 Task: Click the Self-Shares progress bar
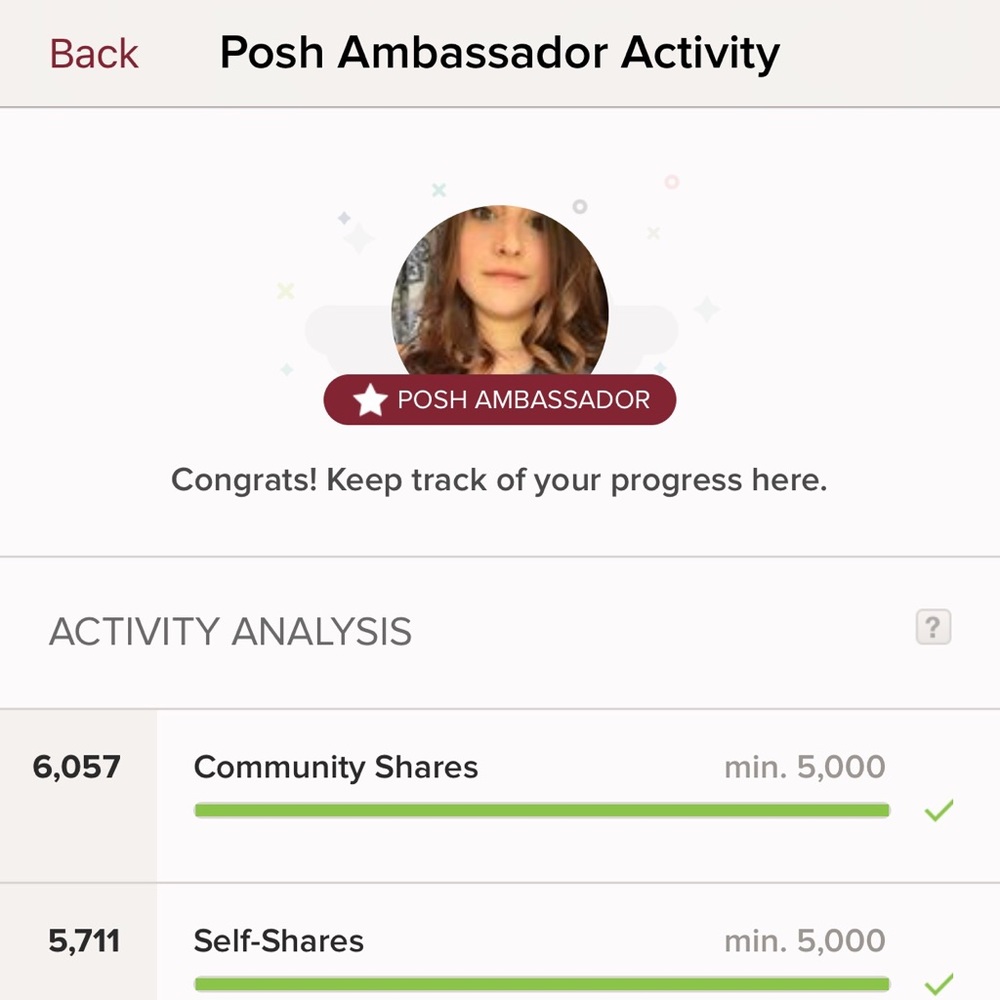coord(542,984)
